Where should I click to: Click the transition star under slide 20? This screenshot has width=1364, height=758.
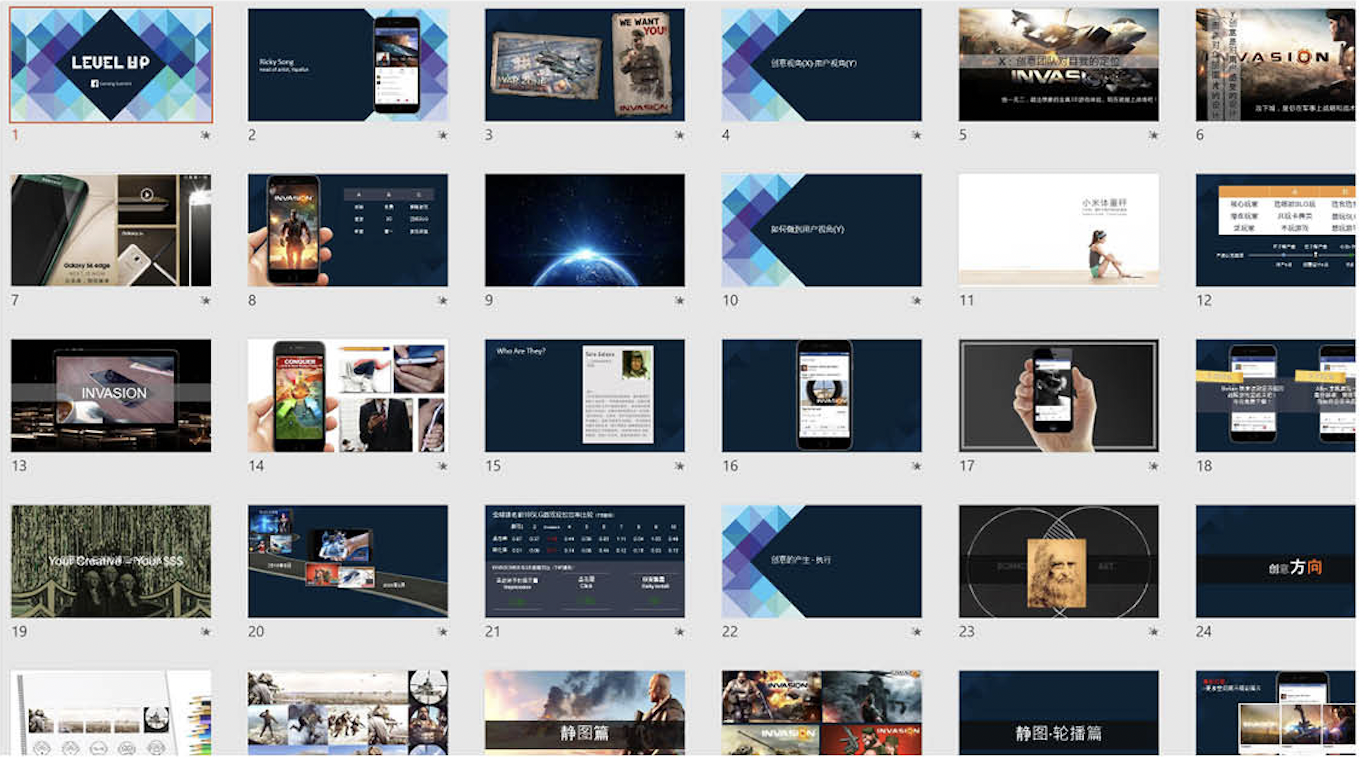pyautogui.click(x=442, y=632)
